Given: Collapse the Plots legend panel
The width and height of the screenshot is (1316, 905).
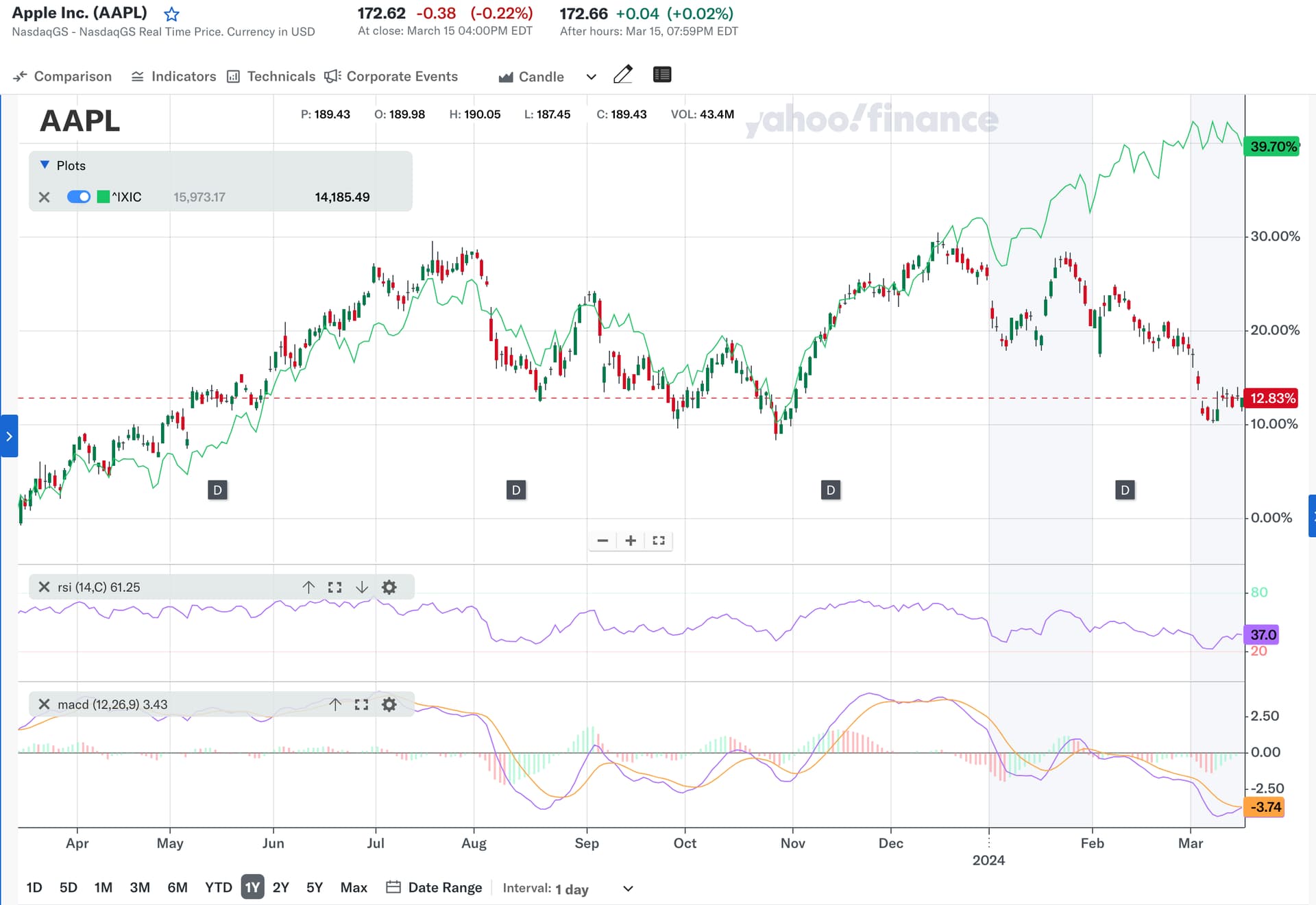Looking at the screenshot, I should pyautogui.click(x=45, y=165).
